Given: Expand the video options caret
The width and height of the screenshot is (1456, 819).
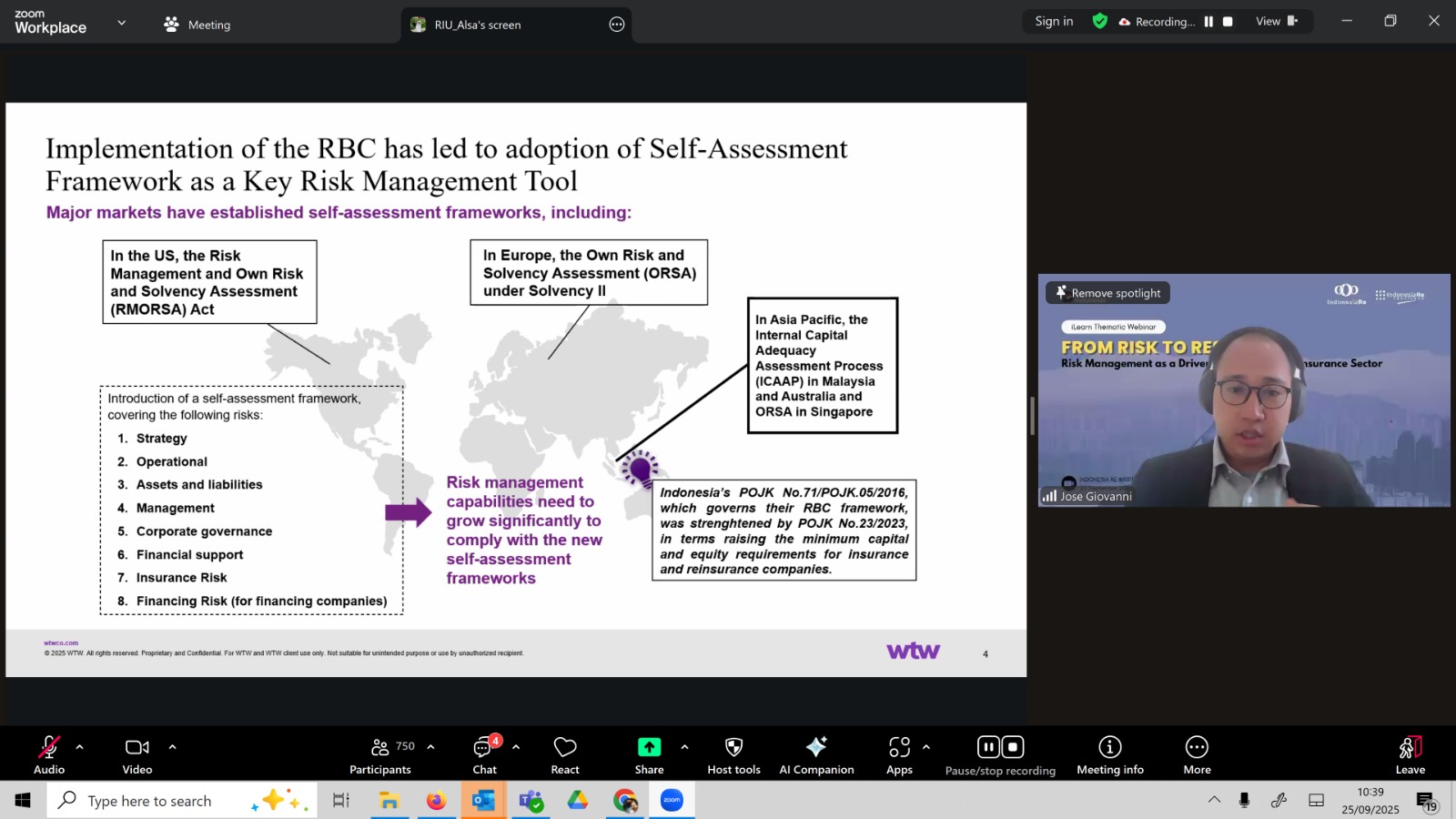Looking at the screenshot, I should (172, 747).
